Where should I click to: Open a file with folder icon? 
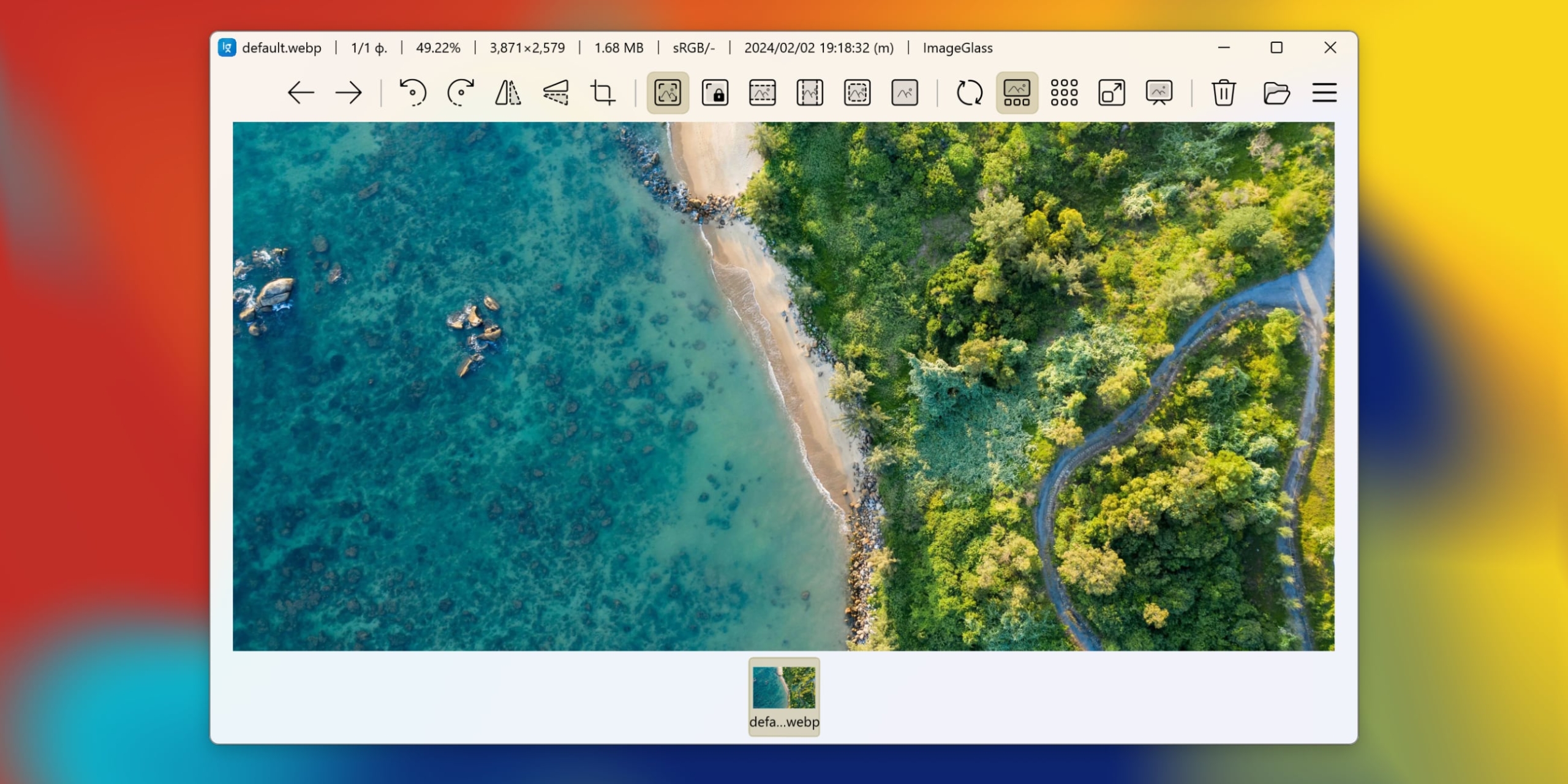coord(1276,93)
